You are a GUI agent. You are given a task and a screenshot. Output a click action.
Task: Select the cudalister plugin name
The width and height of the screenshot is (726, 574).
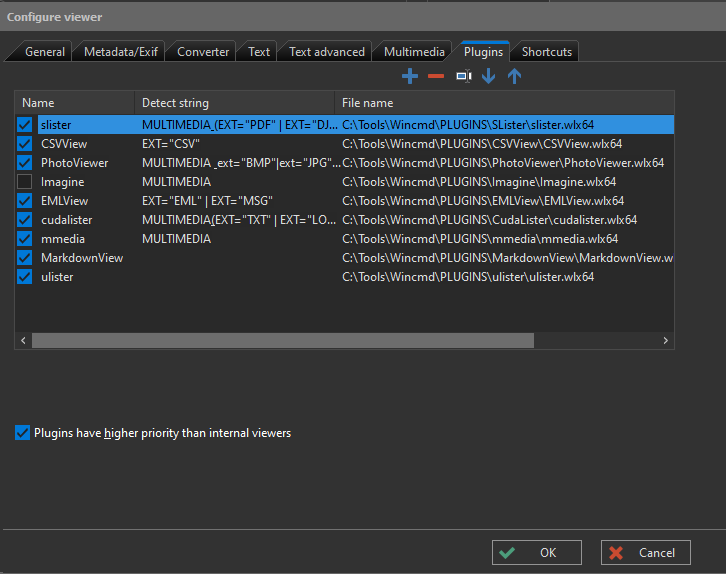(x=66, y=219)
